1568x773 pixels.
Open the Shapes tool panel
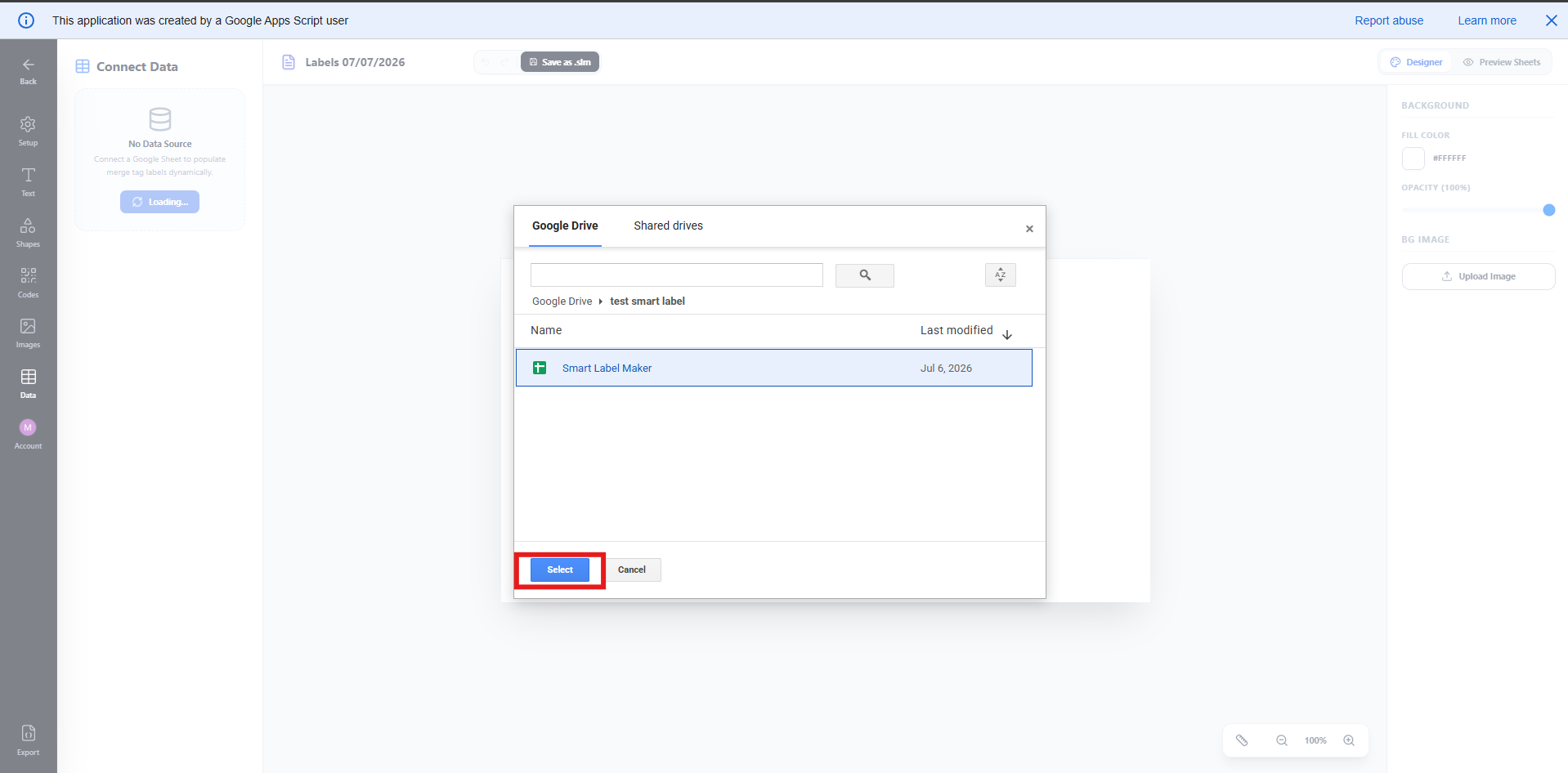click(x=28, y=232)
